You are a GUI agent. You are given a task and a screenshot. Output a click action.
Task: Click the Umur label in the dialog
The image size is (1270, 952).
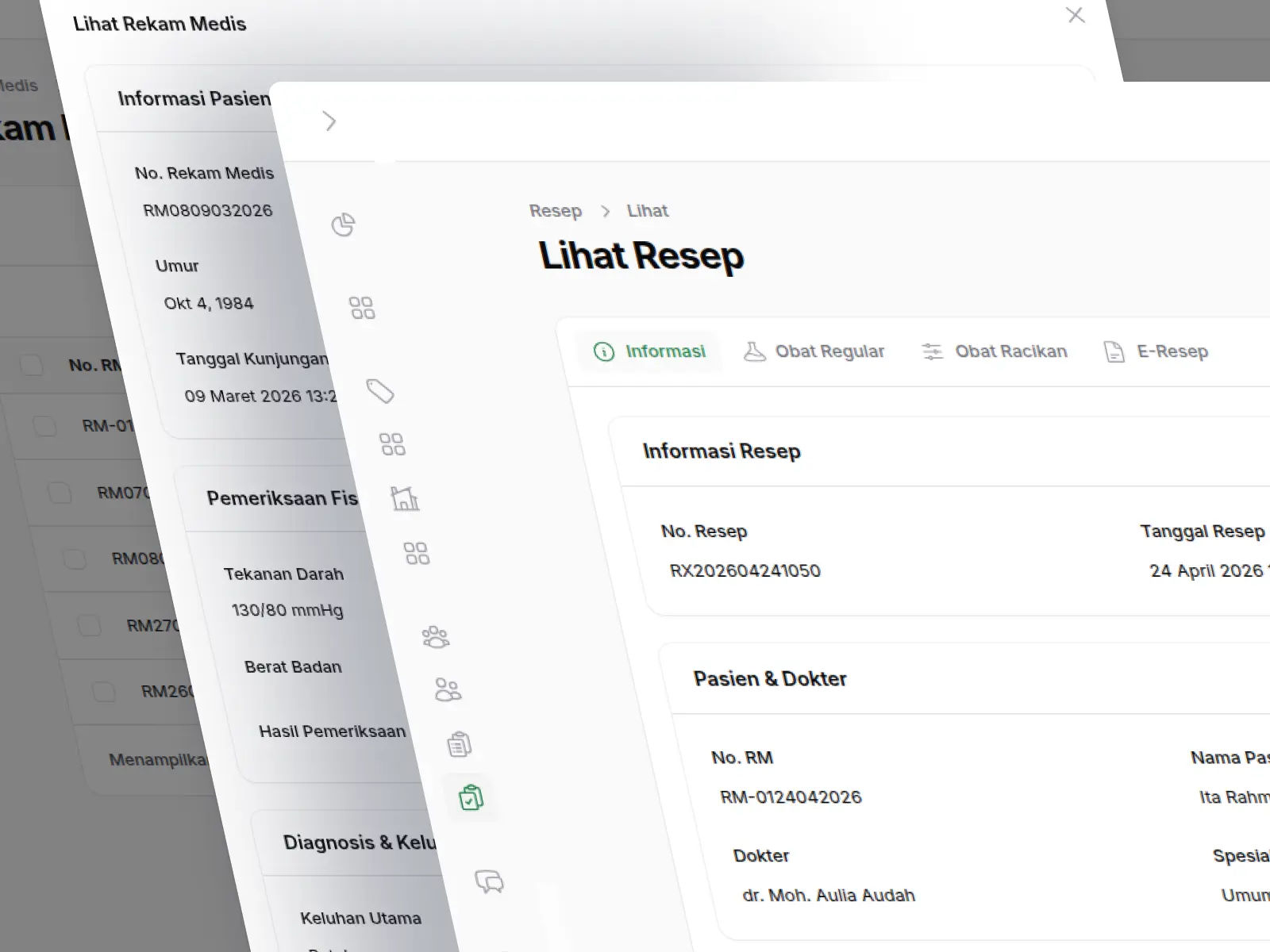pos(177,266)
